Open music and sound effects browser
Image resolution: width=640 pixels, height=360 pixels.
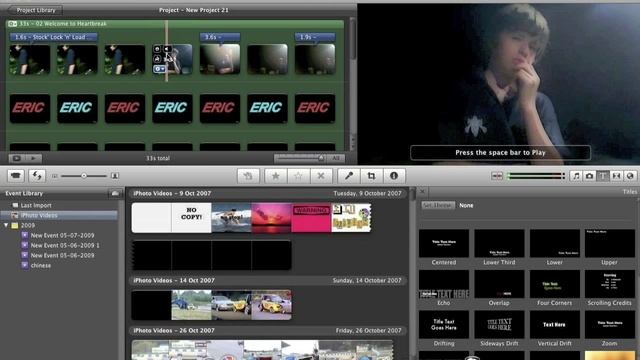pyautogui.click(x=576, y=176)
